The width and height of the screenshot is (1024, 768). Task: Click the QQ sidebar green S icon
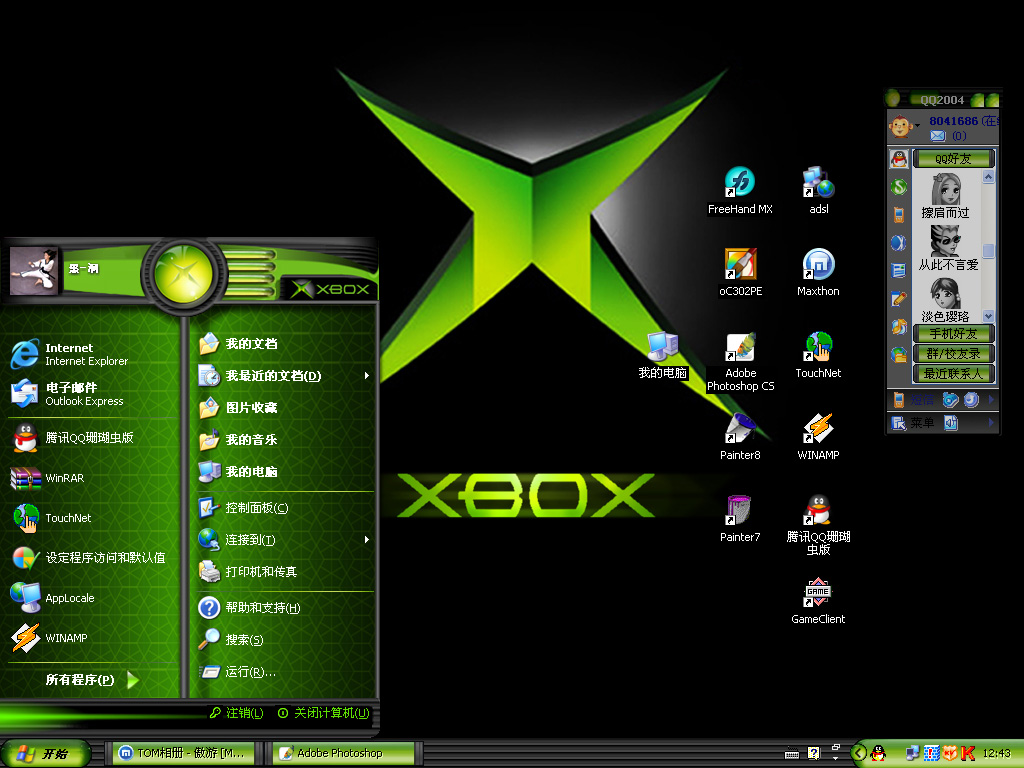pos(899,187)
